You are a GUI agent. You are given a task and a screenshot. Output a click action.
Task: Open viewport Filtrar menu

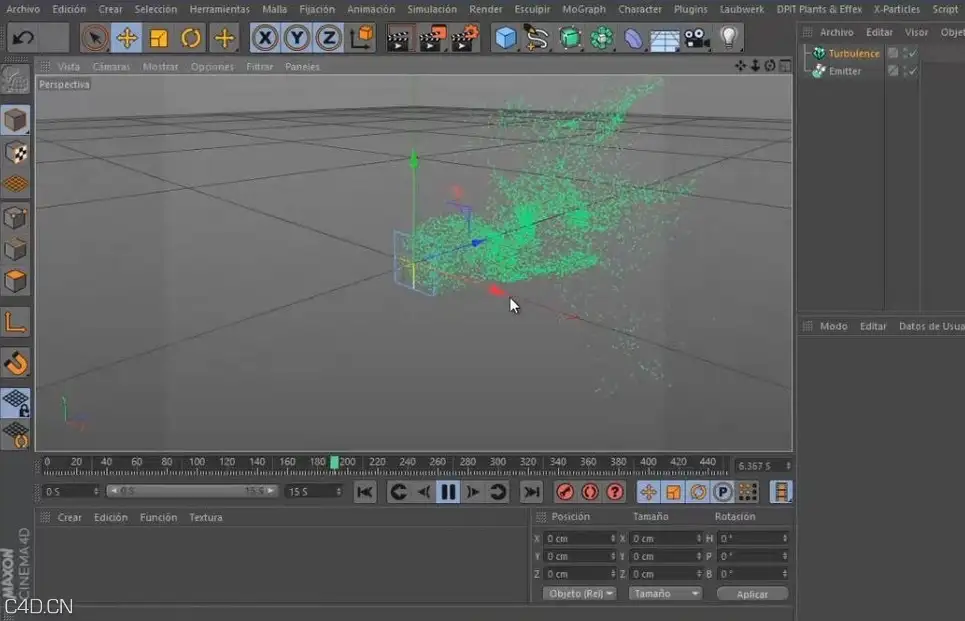tap(260, 66)
